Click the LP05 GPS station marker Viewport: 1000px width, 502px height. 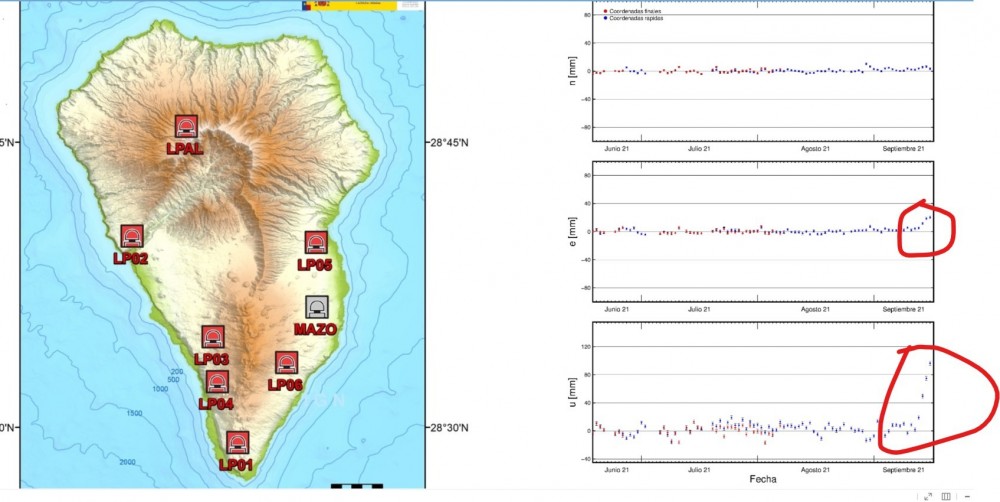click(x=316, y=243)
